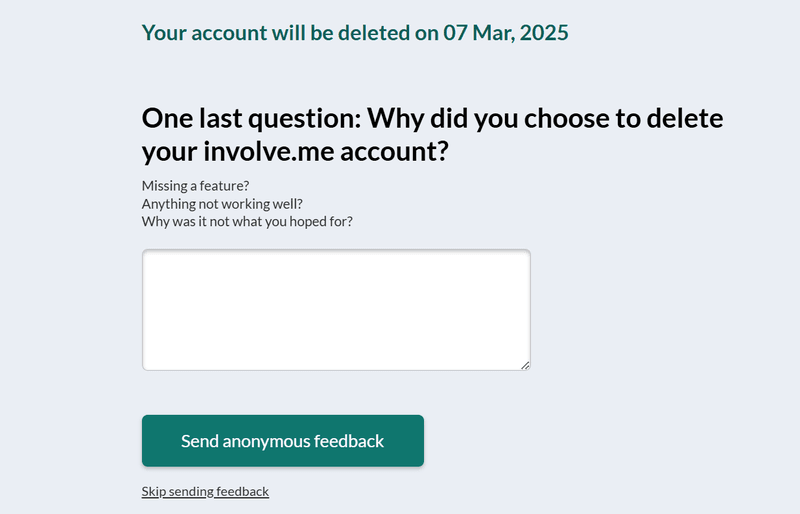800x514 pixels.
Task: Click the 'One last question' heading text
Action: coord(252,119)
